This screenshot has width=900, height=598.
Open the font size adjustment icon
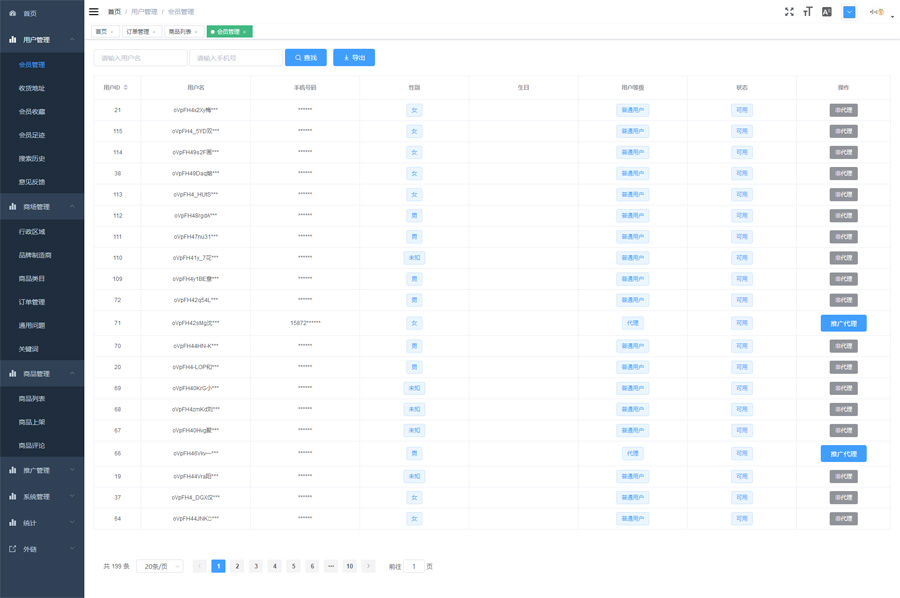coord(807,12)
